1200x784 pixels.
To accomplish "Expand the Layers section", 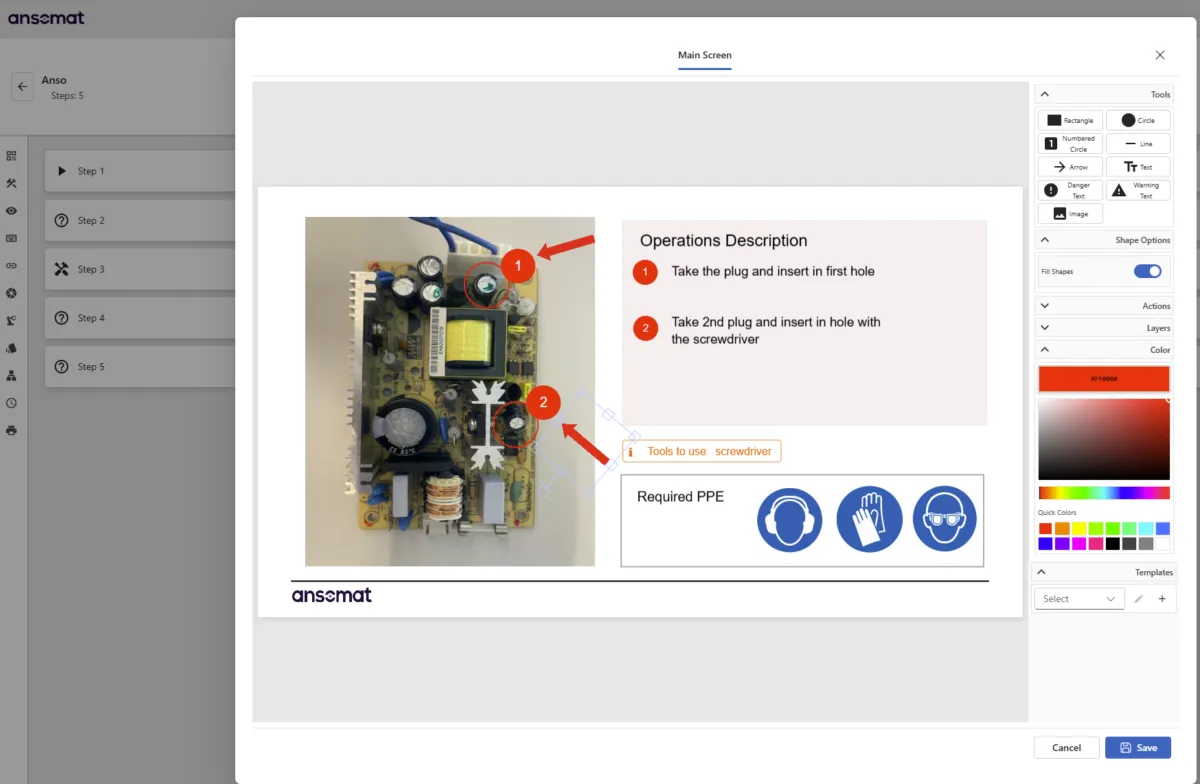I will (1104, 328).
